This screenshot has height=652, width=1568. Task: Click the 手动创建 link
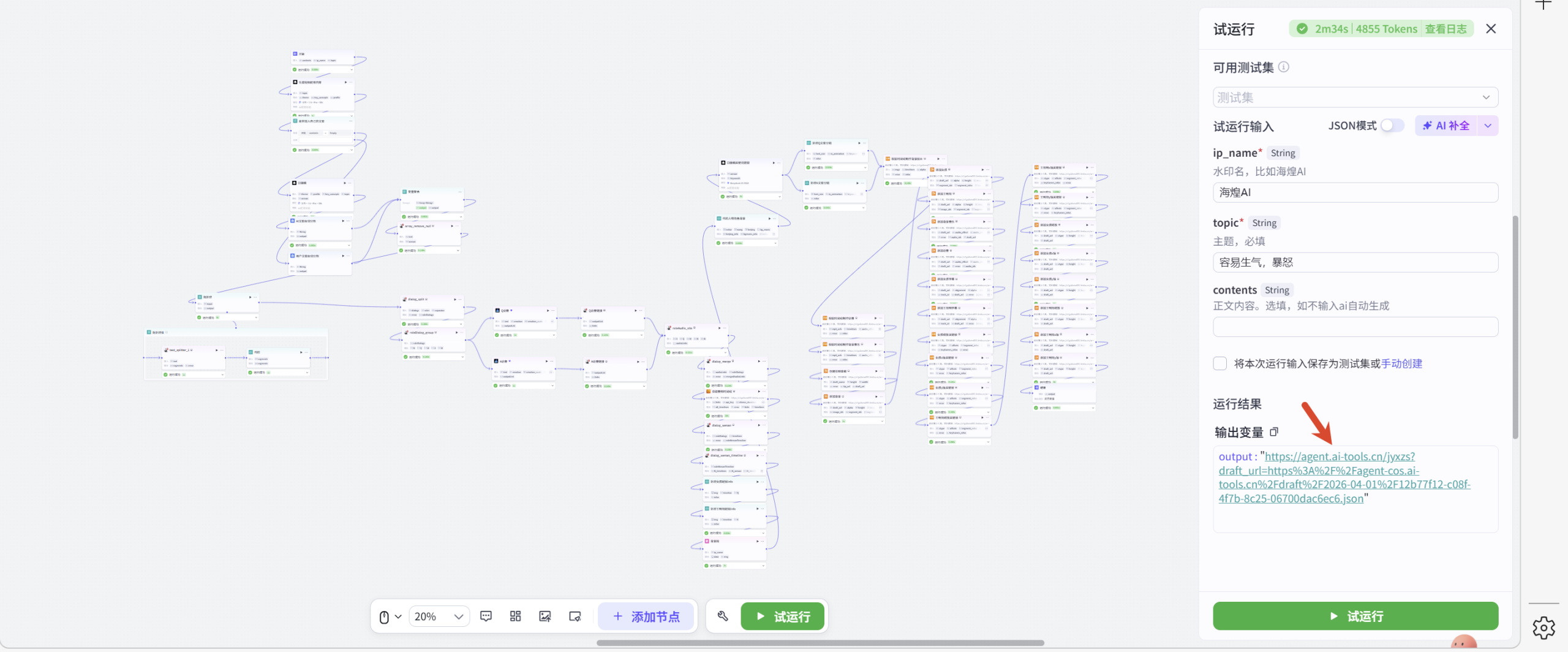coord(1401,363)
